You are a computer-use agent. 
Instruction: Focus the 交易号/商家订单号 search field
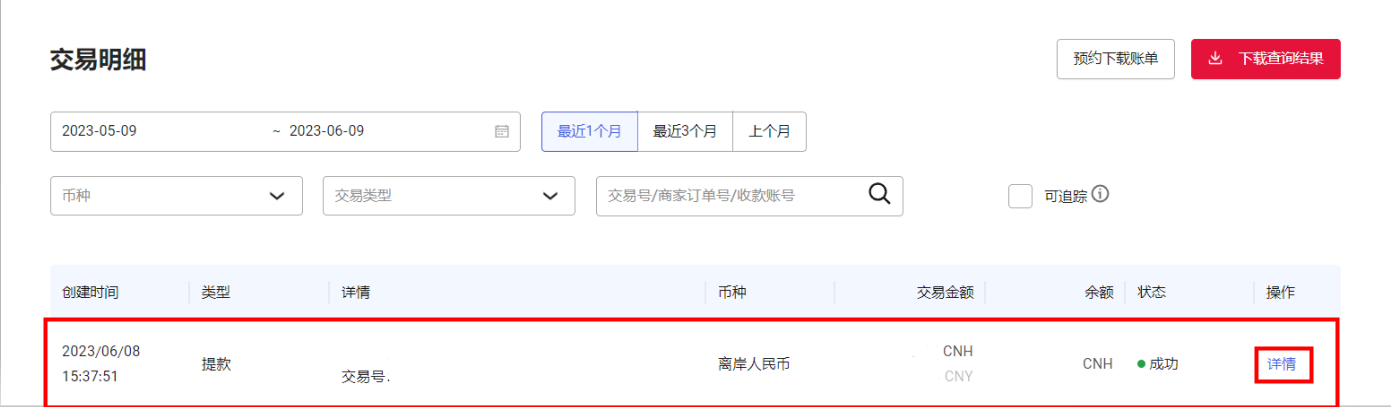pos(749,196)
